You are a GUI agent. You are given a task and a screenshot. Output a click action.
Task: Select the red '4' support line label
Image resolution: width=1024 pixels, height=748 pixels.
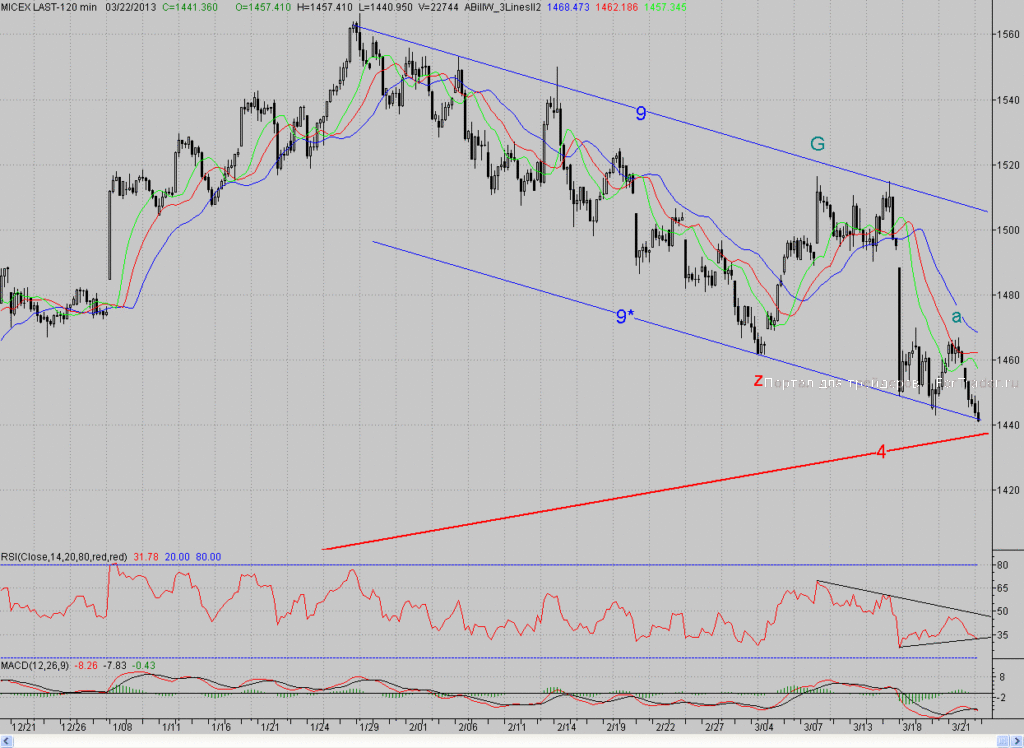coord(881,451)
